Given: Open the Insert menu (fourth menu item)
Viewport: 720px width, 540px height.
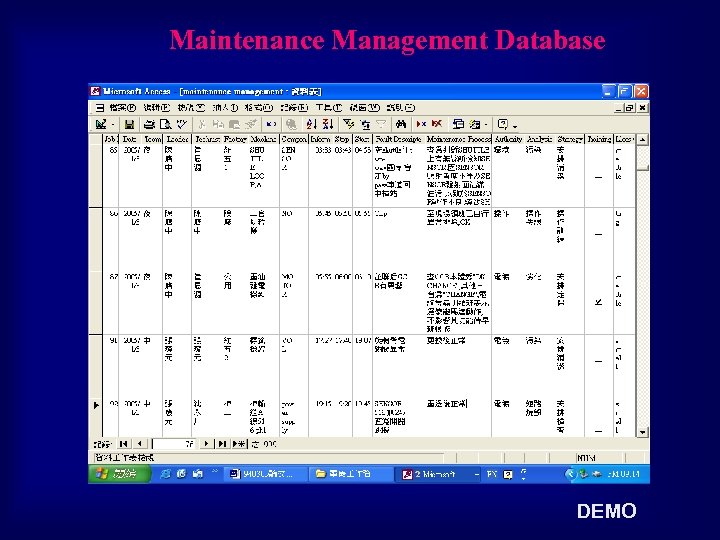Looking at the screenshot, I should (x=225, y=108).
